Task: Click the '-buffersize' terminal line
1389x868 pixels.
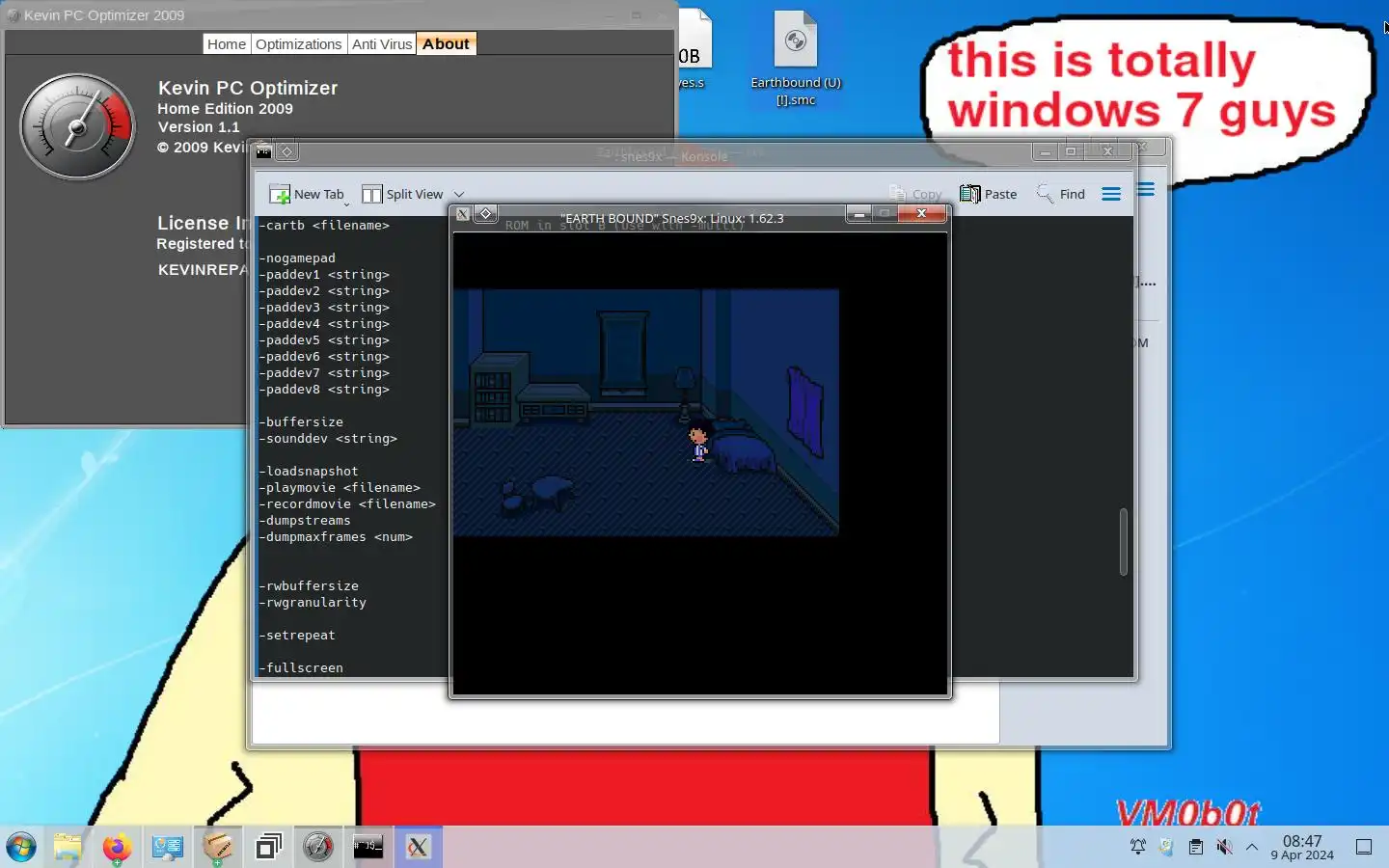Action: point(301,421)
